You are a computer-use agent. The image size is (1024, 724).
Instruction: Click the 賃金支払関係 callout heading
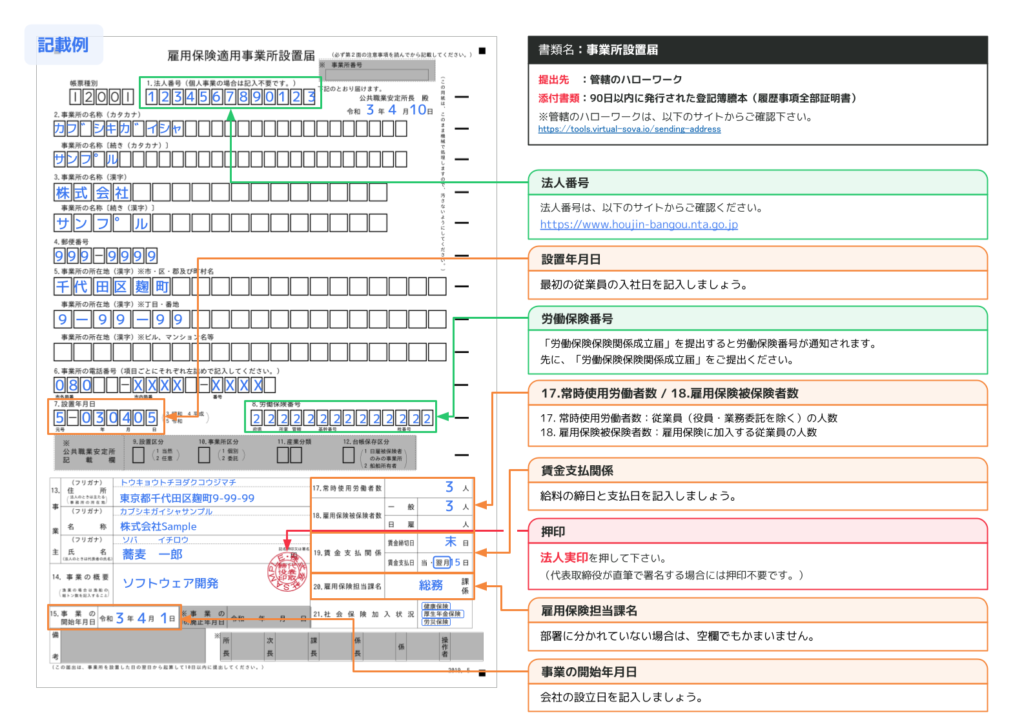click(577, 471)
